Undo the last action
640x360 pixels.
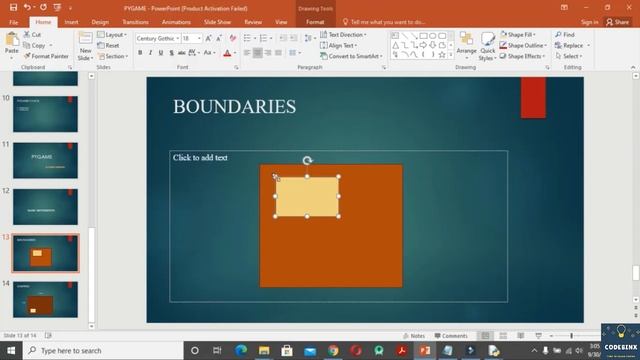pyautogui.click(x=27, y=7)
